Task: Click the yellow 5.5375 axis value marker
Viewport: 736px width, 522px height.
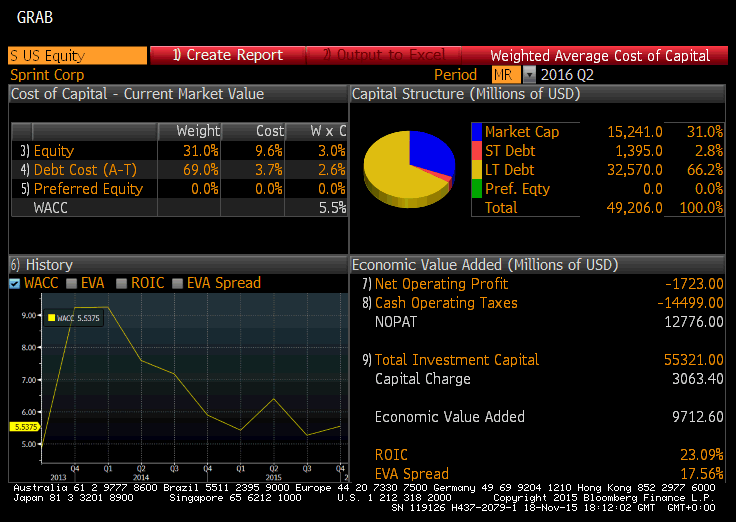Action: (x=25, y=427)
